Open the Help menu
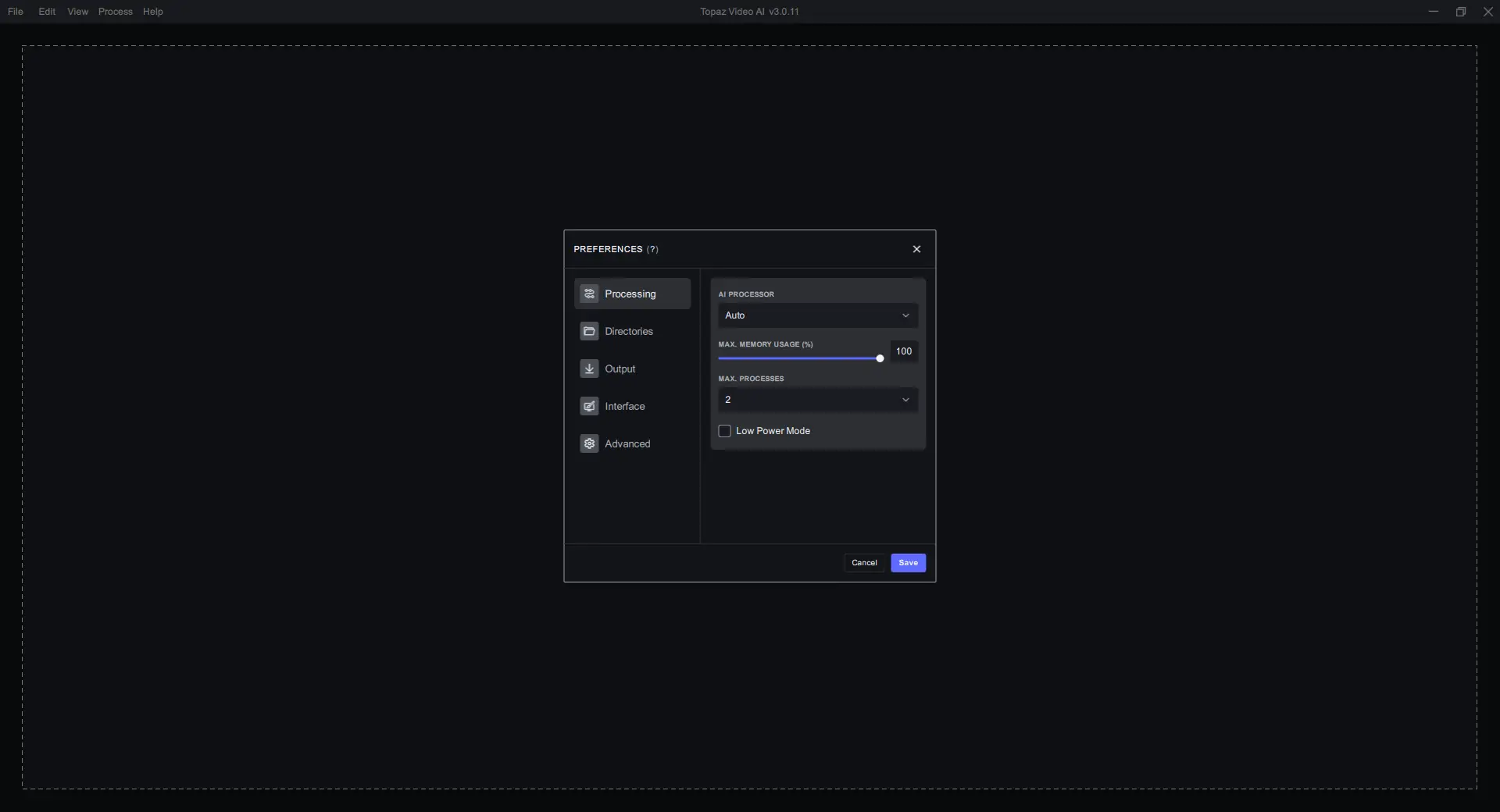Image resolution: width=1500 pixels, height=812 pixels. click(x=152, y=12)
